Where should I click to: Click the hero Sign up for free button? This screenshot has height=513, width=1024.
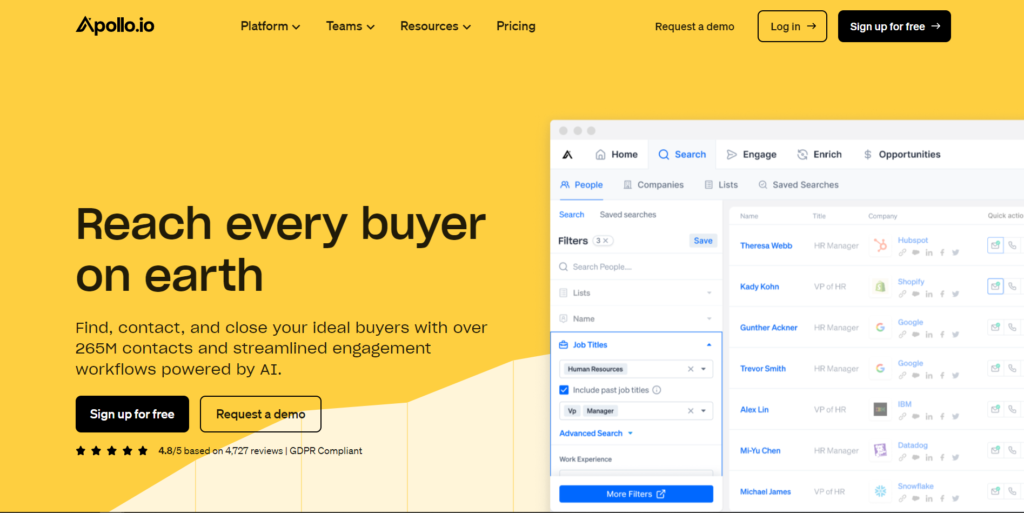pyautogui.click(x=132, y=414)
